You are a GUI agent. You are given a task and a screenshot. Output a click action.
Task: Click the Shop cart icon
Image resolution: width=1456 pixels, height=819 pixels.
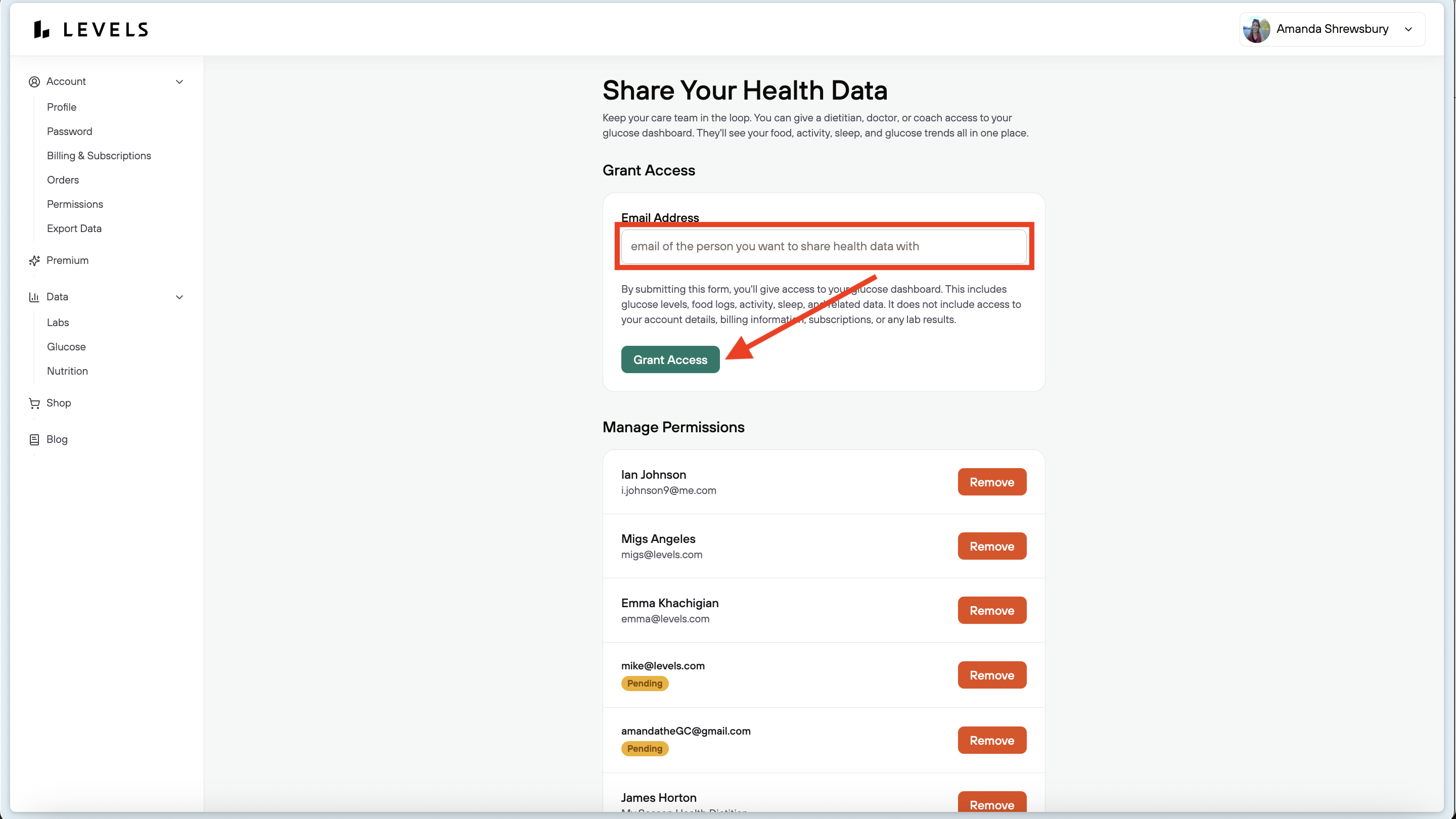tap(34, 403)
